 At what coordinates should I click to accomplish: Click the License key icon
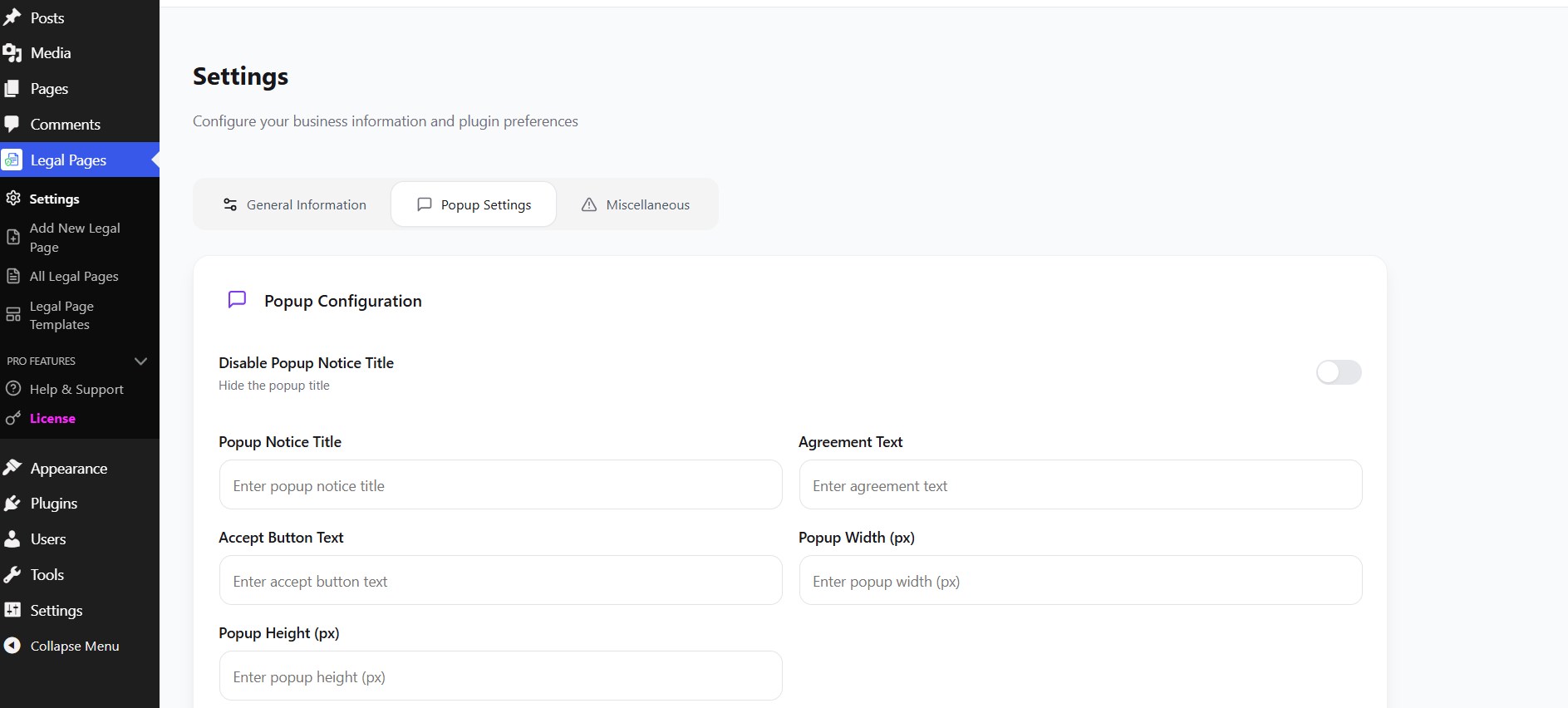point(13,418)
